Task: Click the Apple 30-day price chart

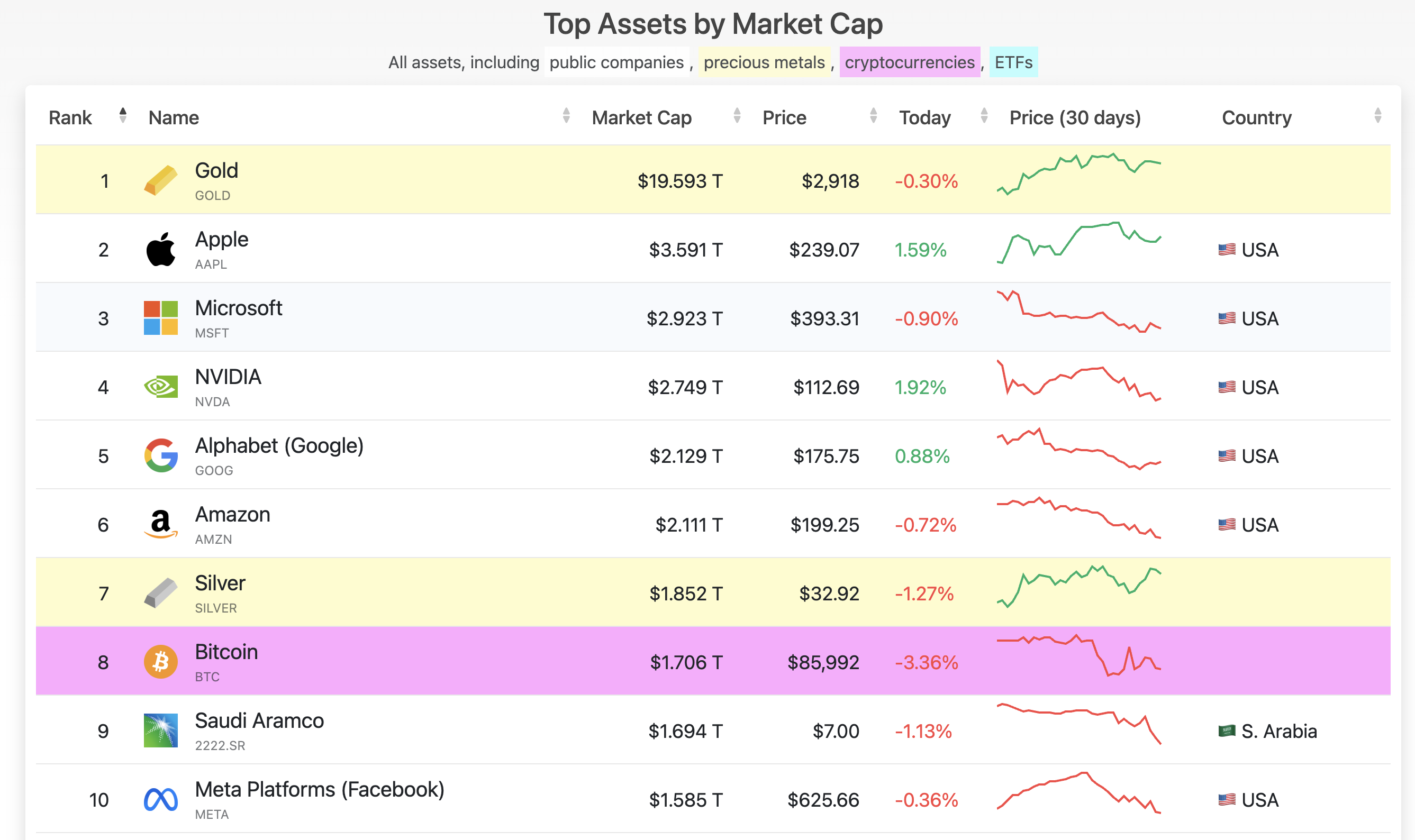Action: pyautogui.click(x=1078, y=243)
